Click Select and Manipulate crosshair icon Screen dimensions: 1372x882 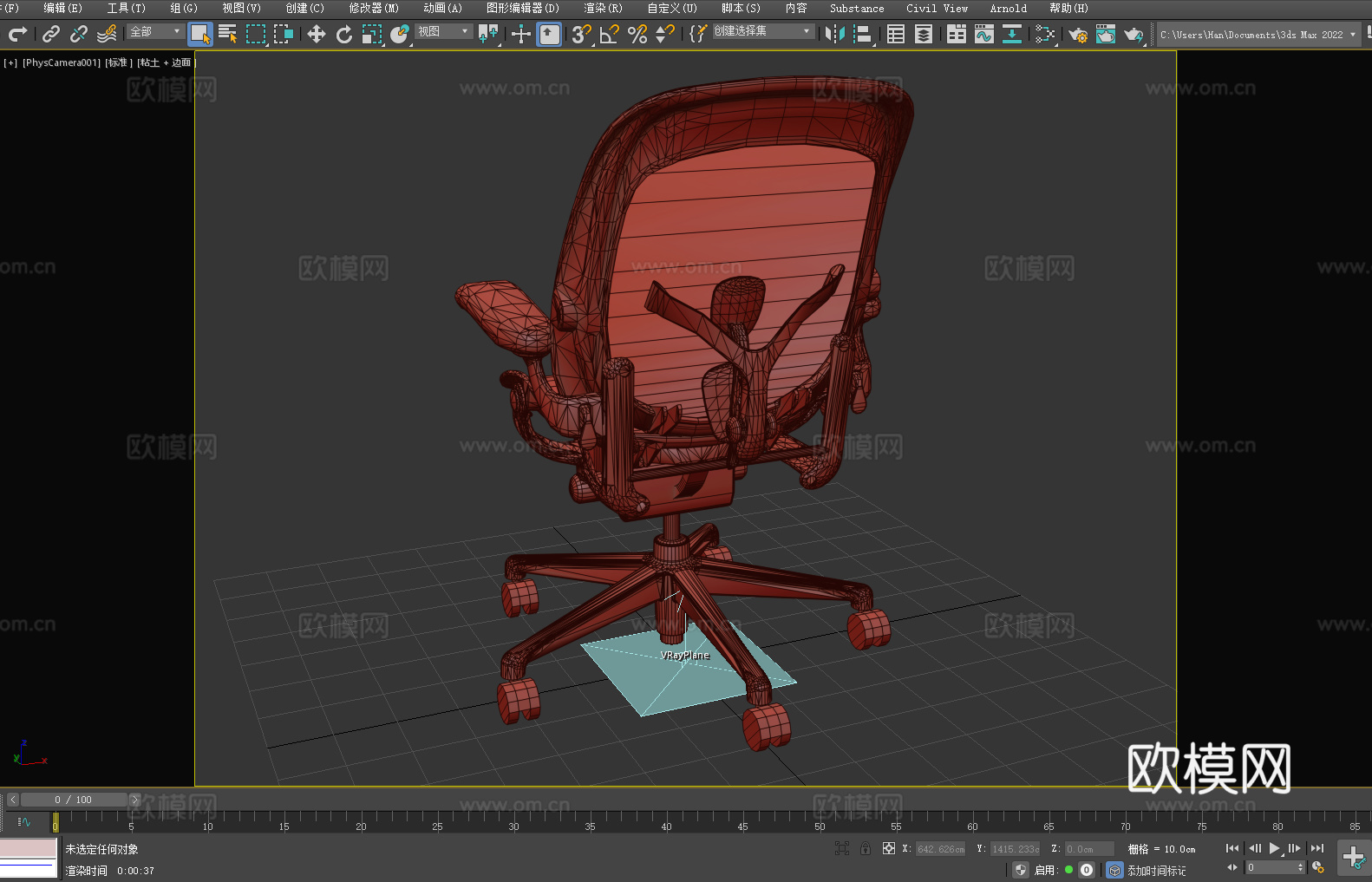[521, 34]
